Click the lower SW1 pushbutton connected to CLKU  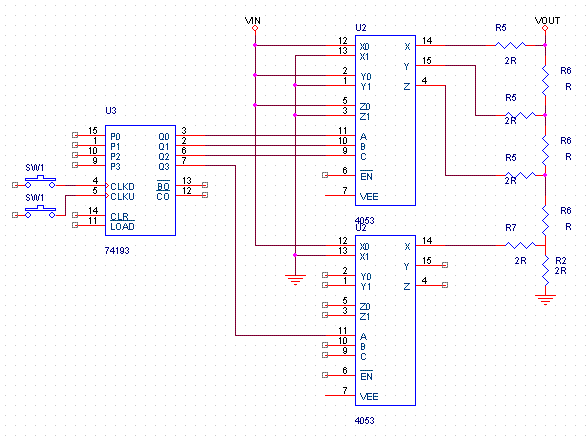[x=40, y=211]
